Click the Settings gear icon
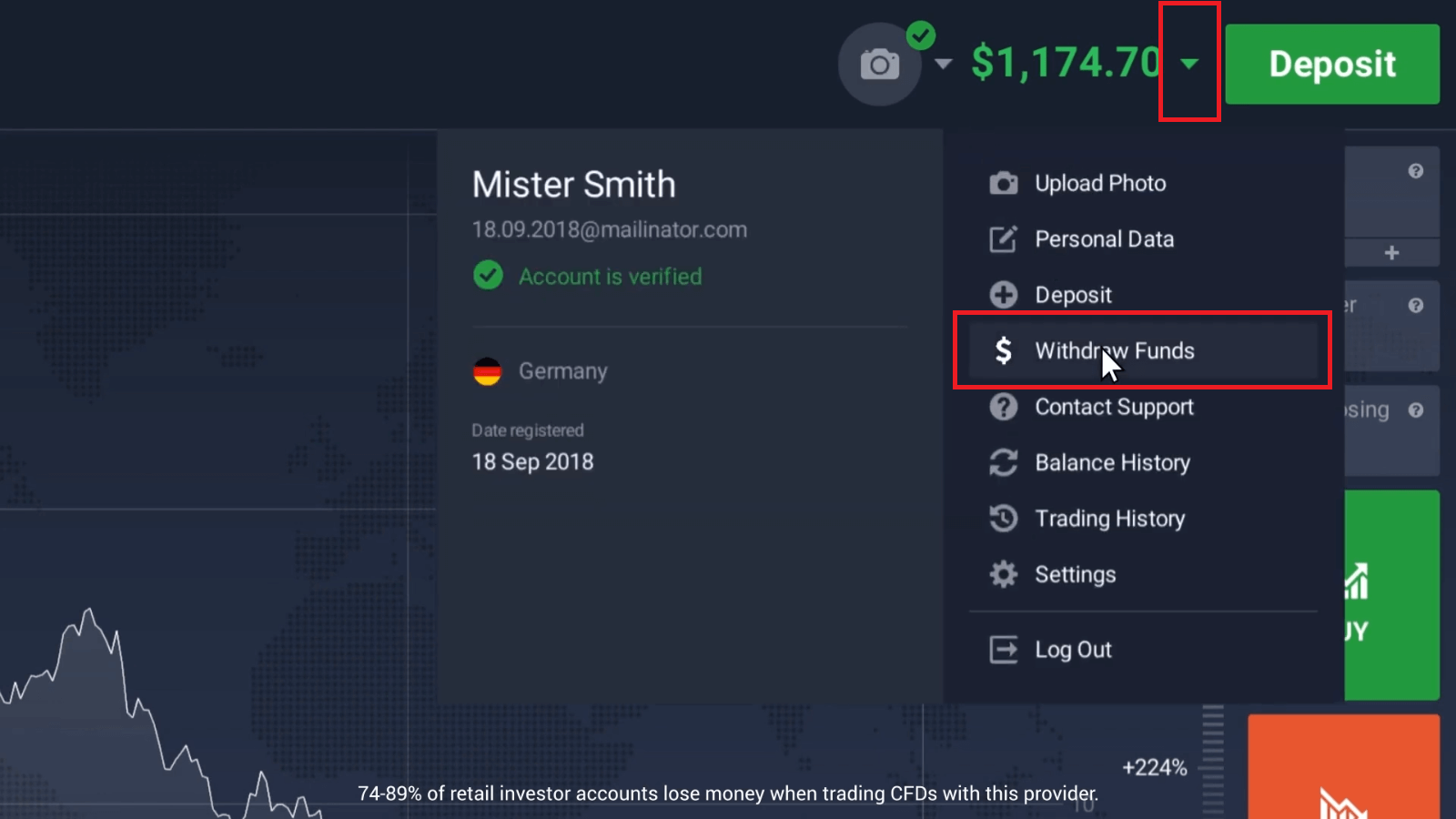 pyautogui.click(x=1003, y=574)
